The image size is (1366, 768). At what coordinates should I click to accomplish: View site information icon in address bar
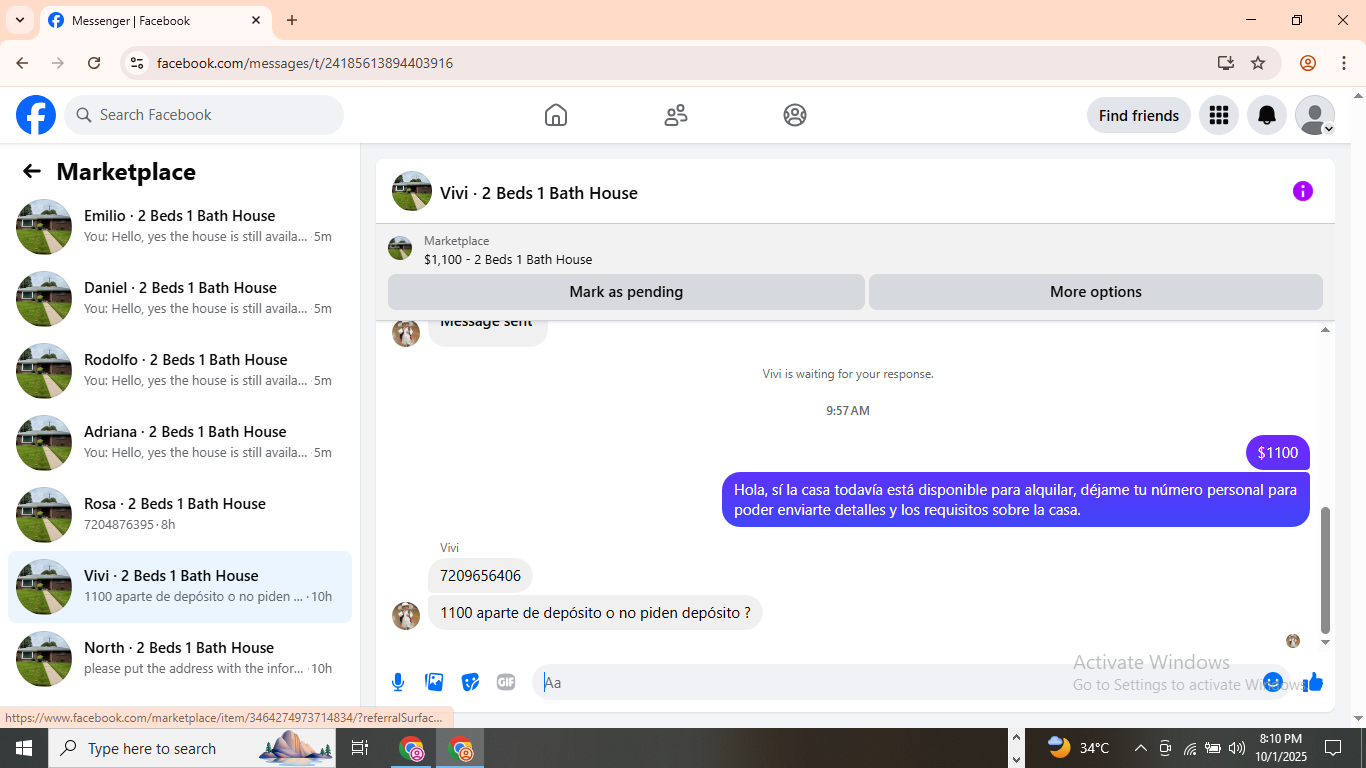137,63
